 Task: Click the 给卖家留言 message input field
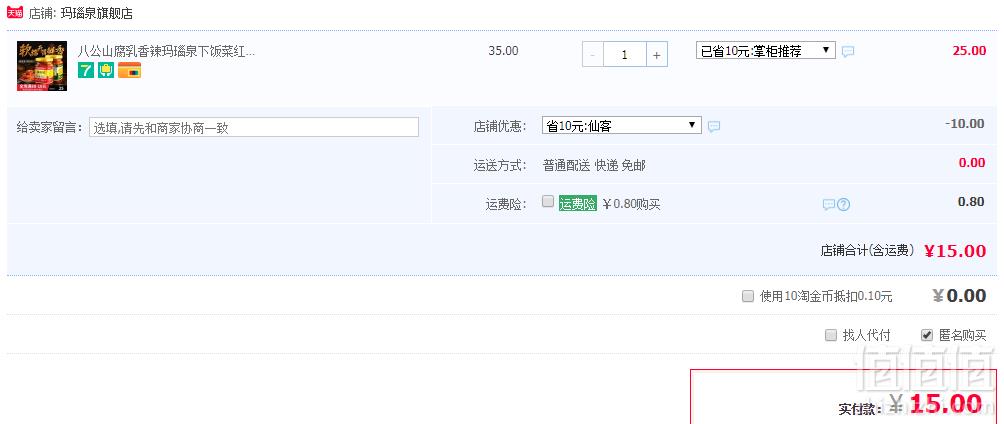pyautogui.click(x=254, y=127)
